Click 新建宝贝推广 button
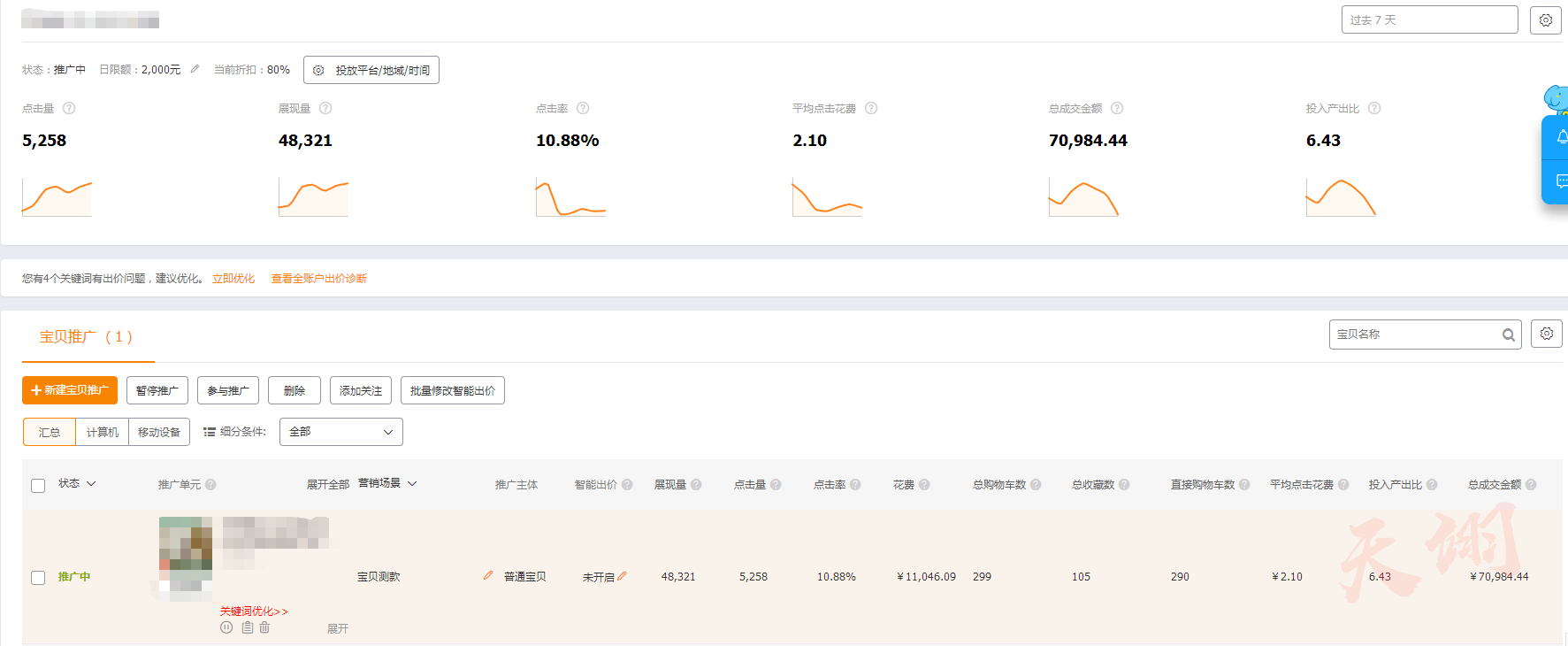1568x646 pixels. tap(70, 390)
